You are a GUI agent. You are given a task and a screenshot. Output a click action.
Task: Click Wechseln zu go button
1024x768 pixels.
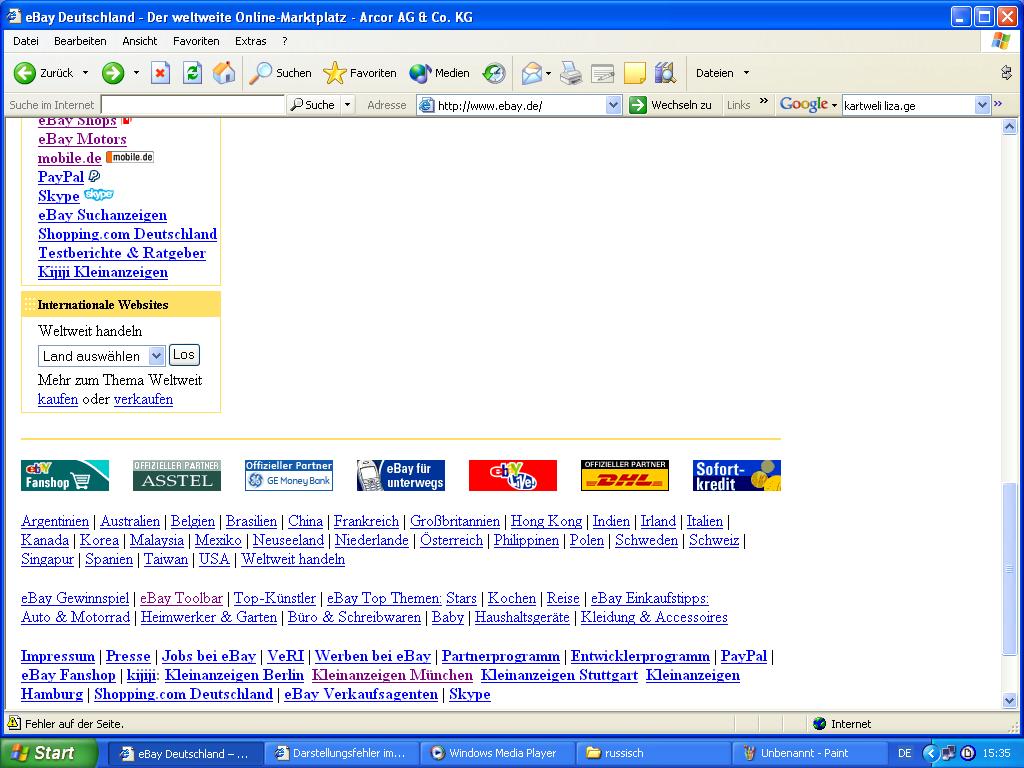(671, 104)
